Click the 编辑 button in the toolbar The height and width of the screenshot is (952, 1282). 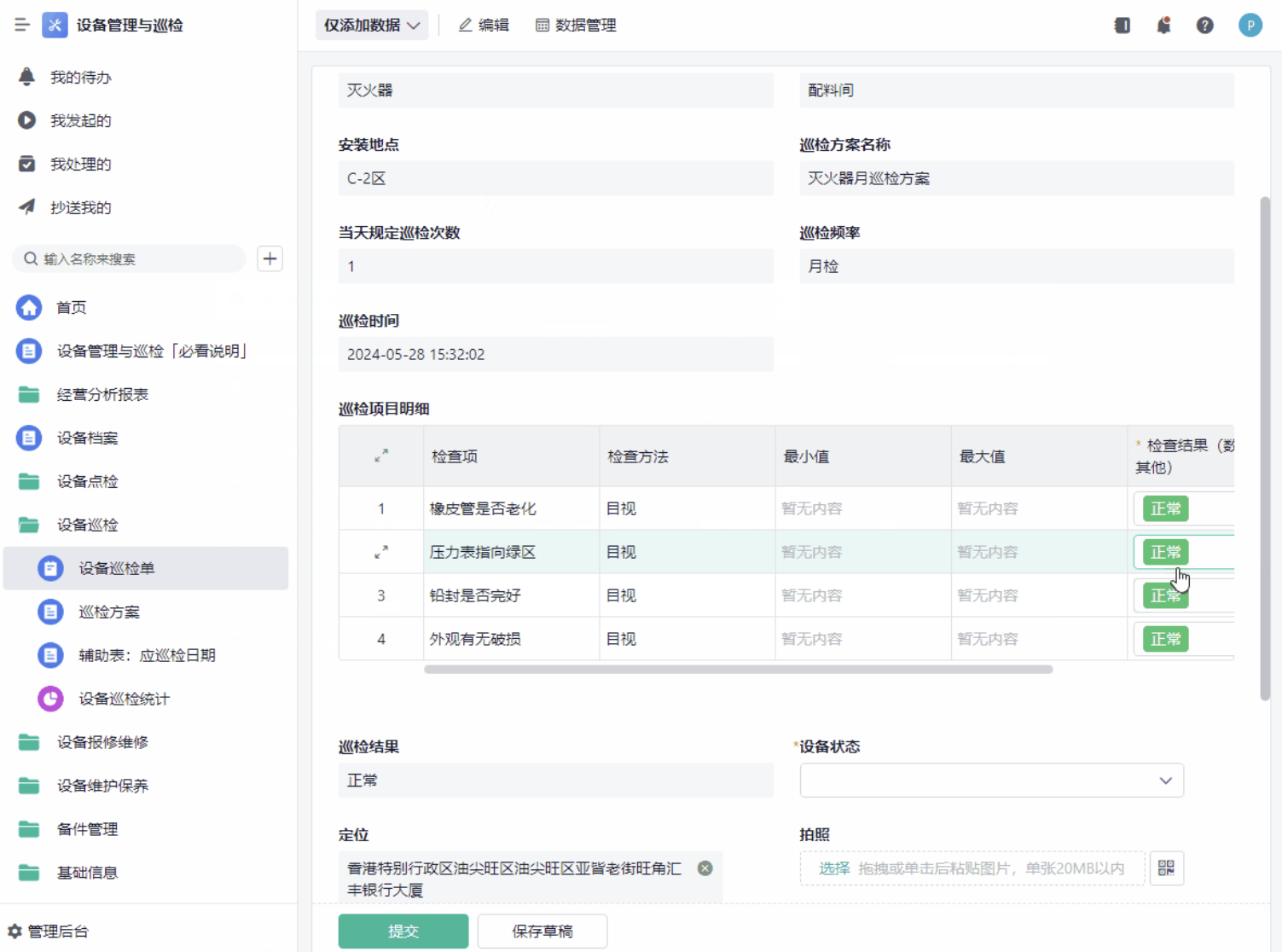coord(484,26)
